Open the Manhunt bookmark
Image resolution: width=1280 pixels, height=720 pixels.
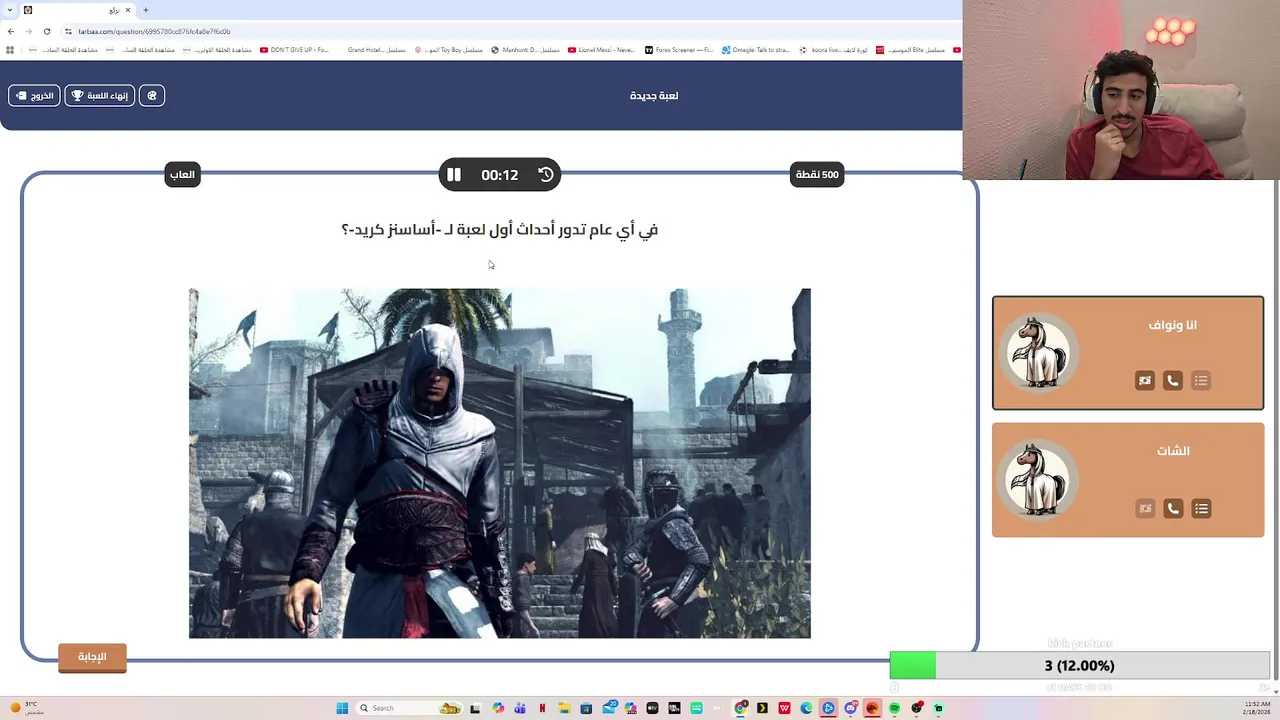coord(525,50)
